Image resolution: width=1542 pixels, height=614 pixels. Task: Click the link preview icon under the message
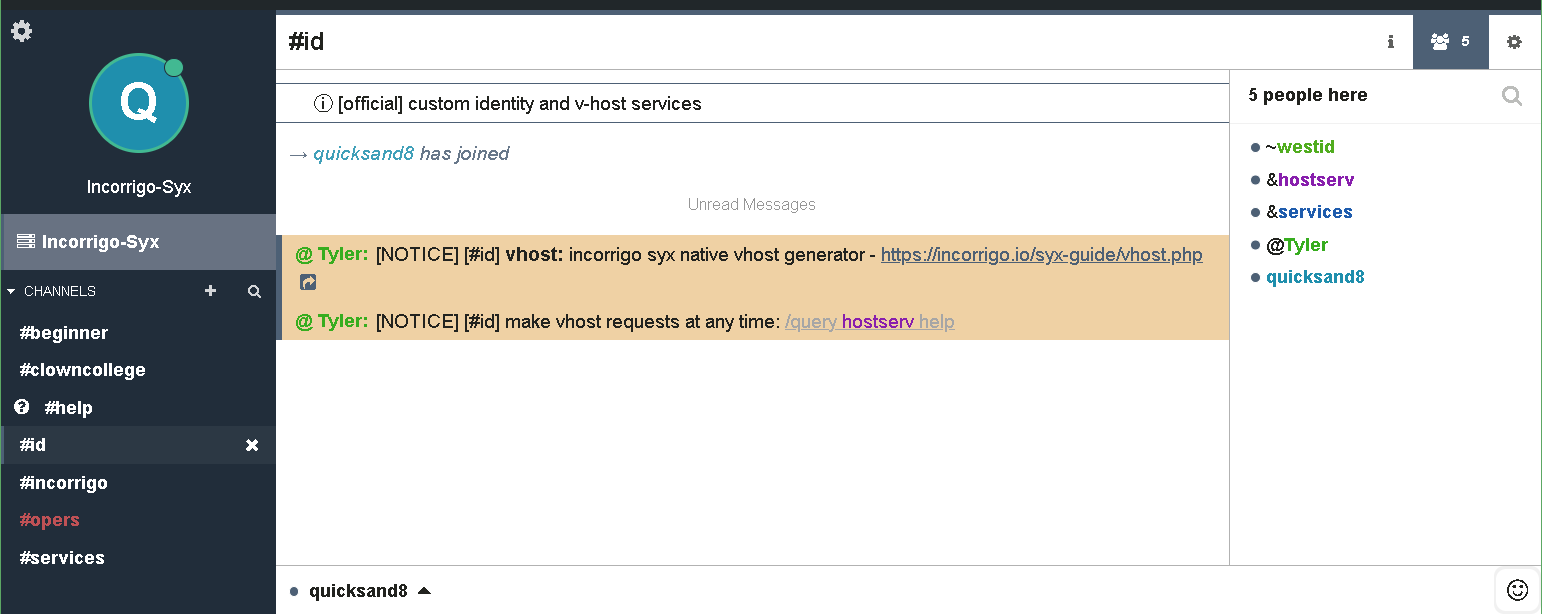tap(308, 283)
